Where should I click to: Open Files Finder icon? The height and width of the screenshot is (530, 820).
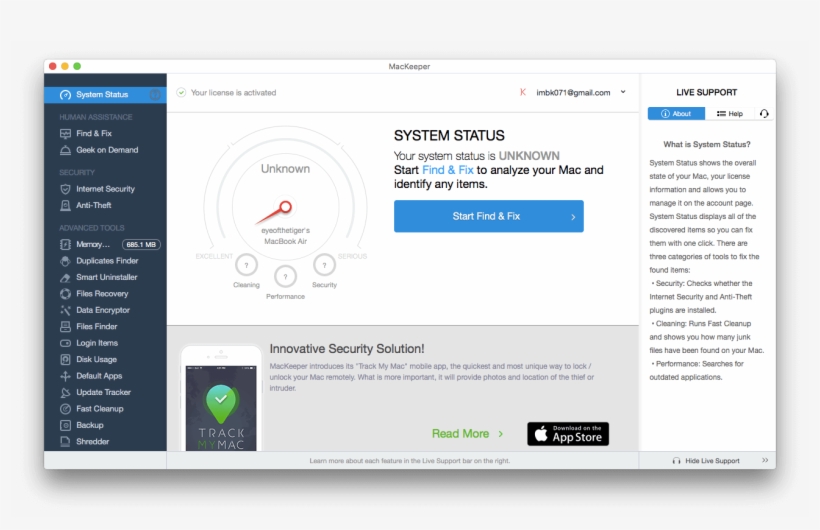65,326
